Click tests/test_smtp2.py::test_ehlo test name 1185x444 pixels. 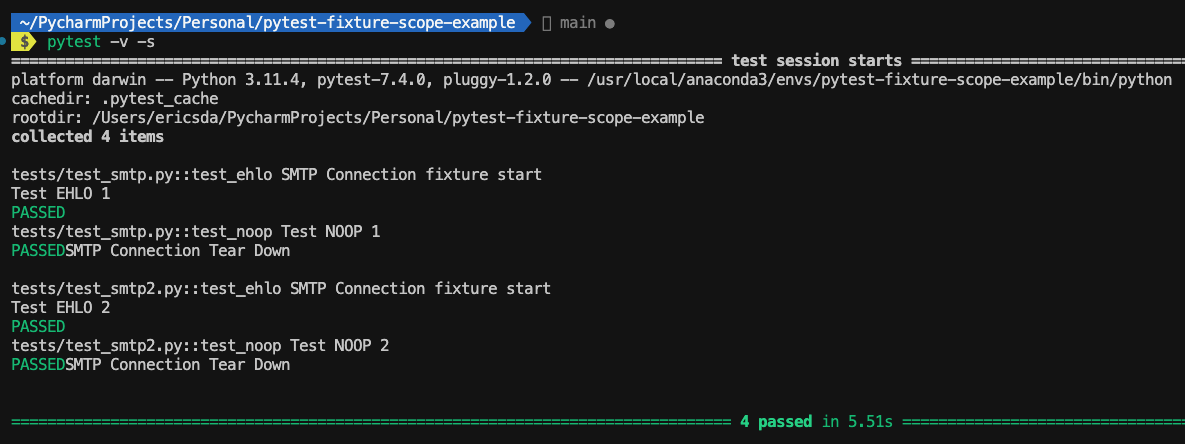pos(146,288)
